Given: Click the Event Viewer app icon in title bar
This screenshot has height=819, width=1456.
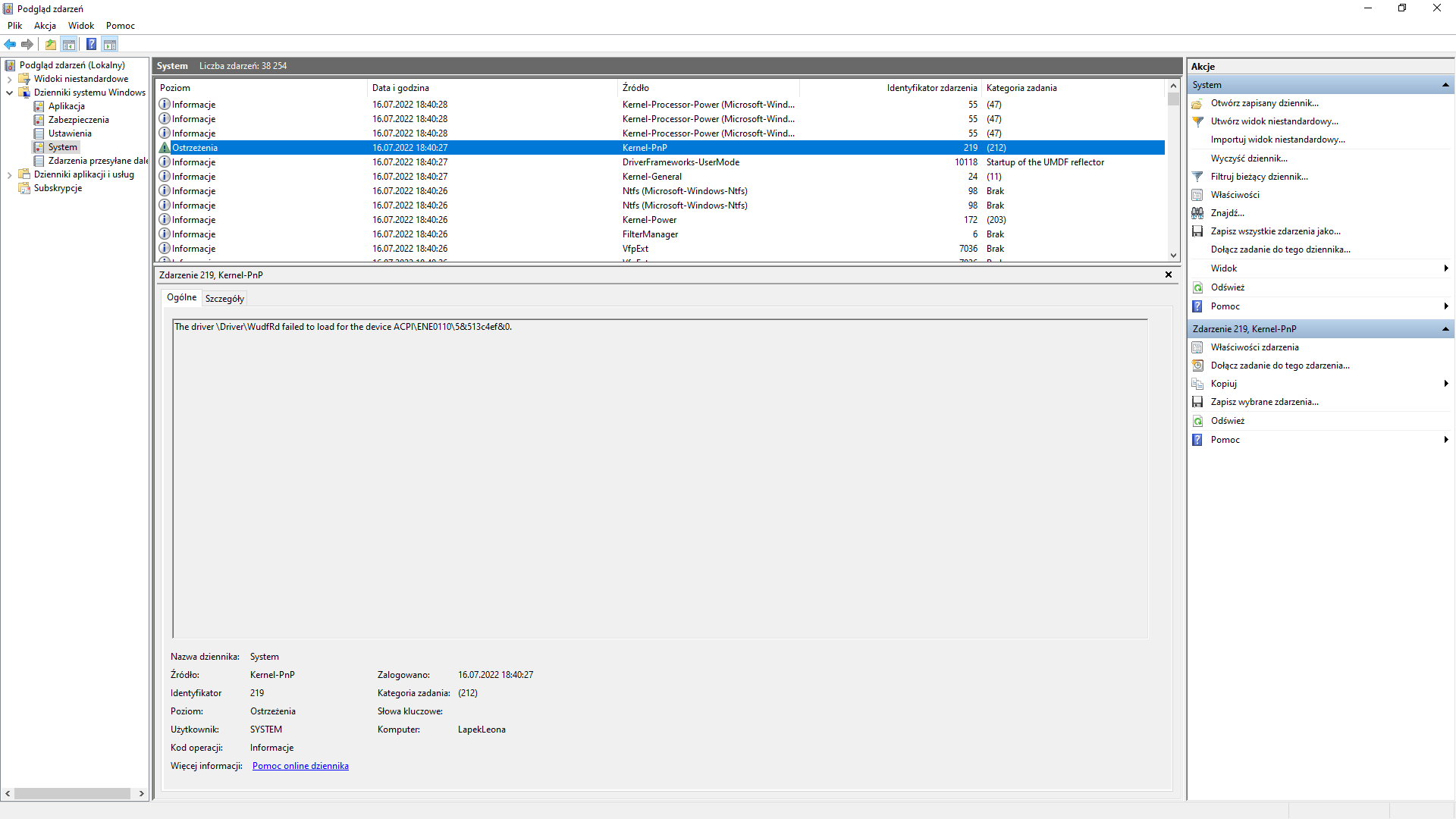Looking at the screenshot, I should (x=8, y=8).
